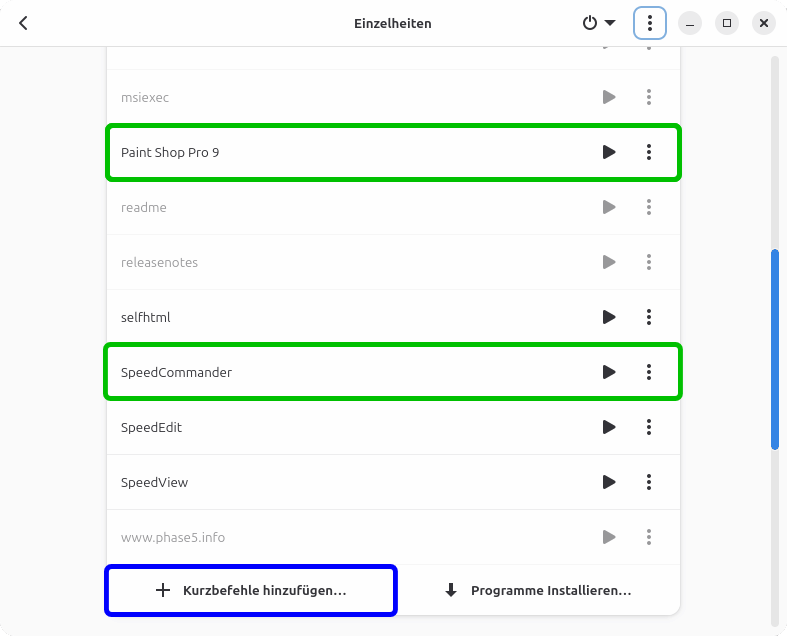Launch SpeedView with play arrow
Screen dimensions: 787x636
pos(609,482)
